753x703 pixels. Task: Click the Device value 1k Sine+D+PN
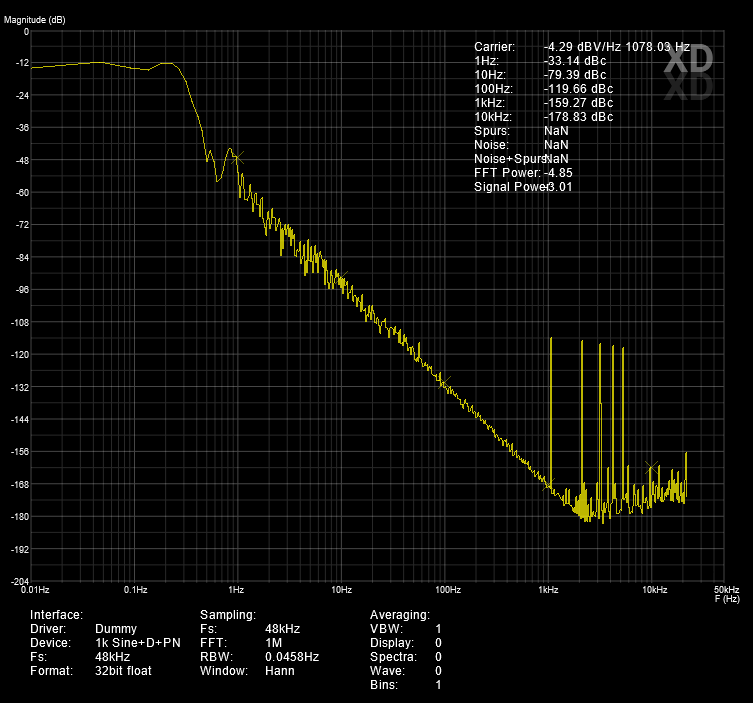point(138,642)
